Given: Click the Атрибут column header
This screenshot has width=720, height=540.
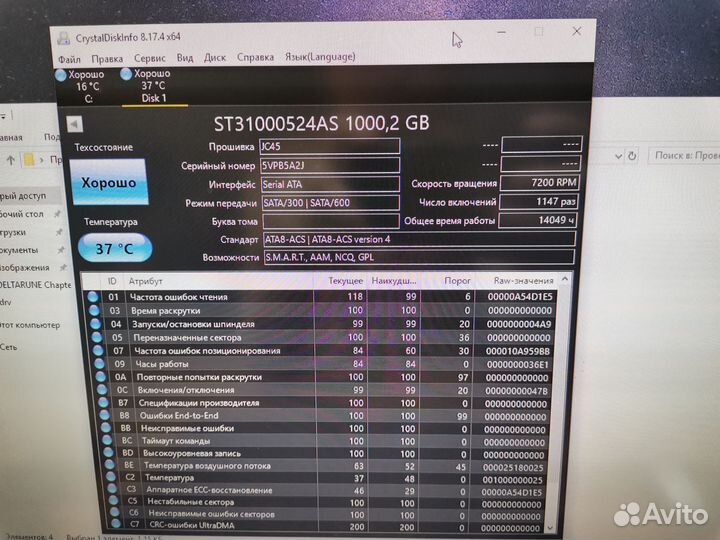Looking at the screenshot, I should pyautogui.click(x=146, y=281).
